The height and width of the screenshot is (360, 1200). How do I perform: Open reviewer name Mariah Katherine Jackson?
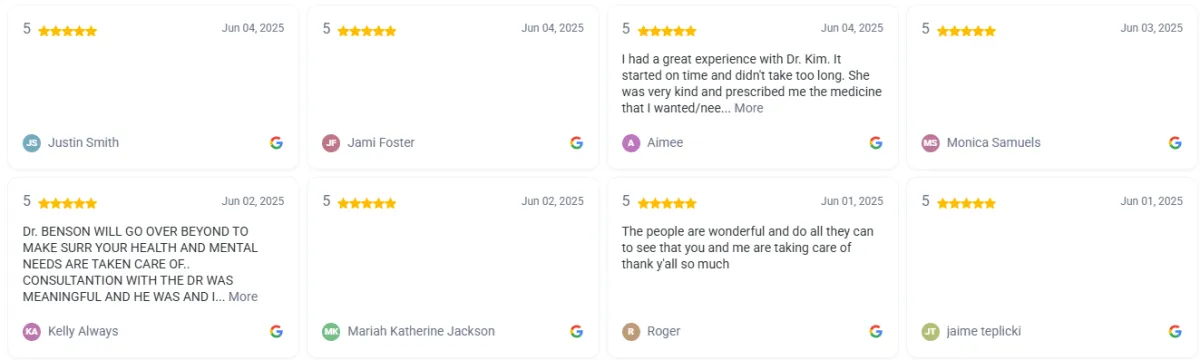coord(421,331)
